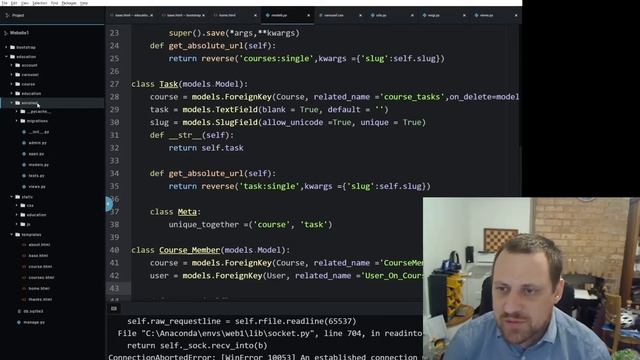Screen dimensions: 640x360
Task: Close the urls.py editor tab
Action: pyautogui.click(x=412, y=16)
